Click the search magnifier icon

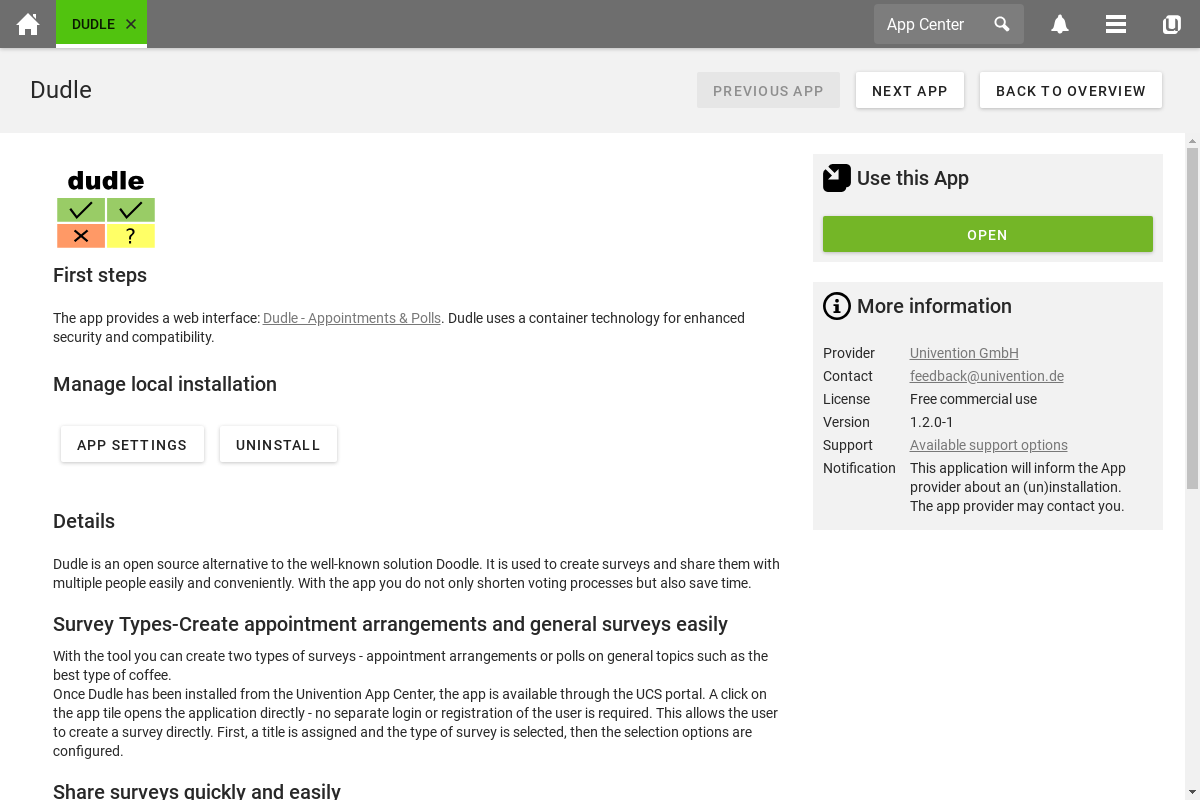point(1001,24)
